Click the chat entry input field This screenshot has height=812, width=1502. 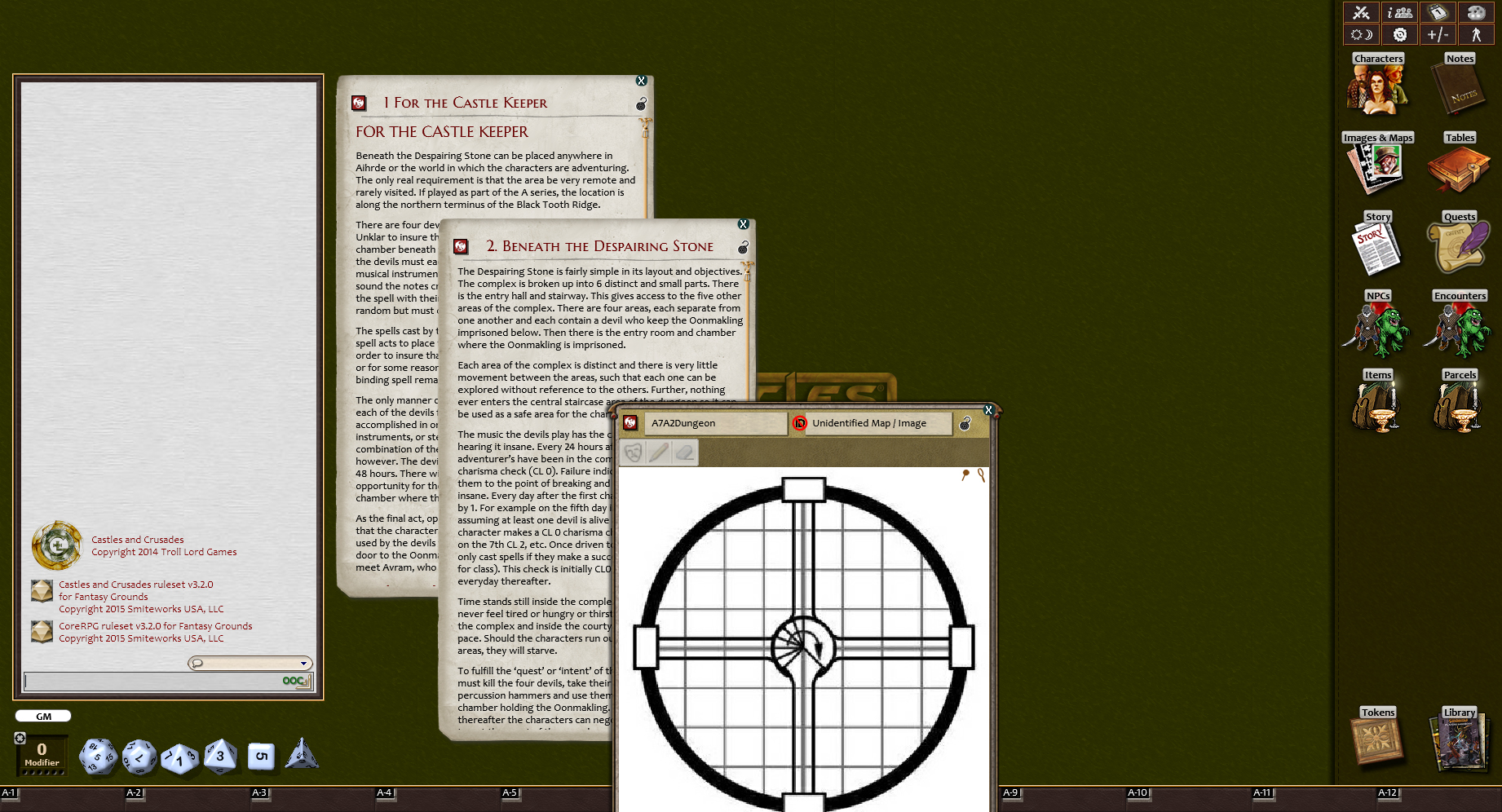click(151, 681)
